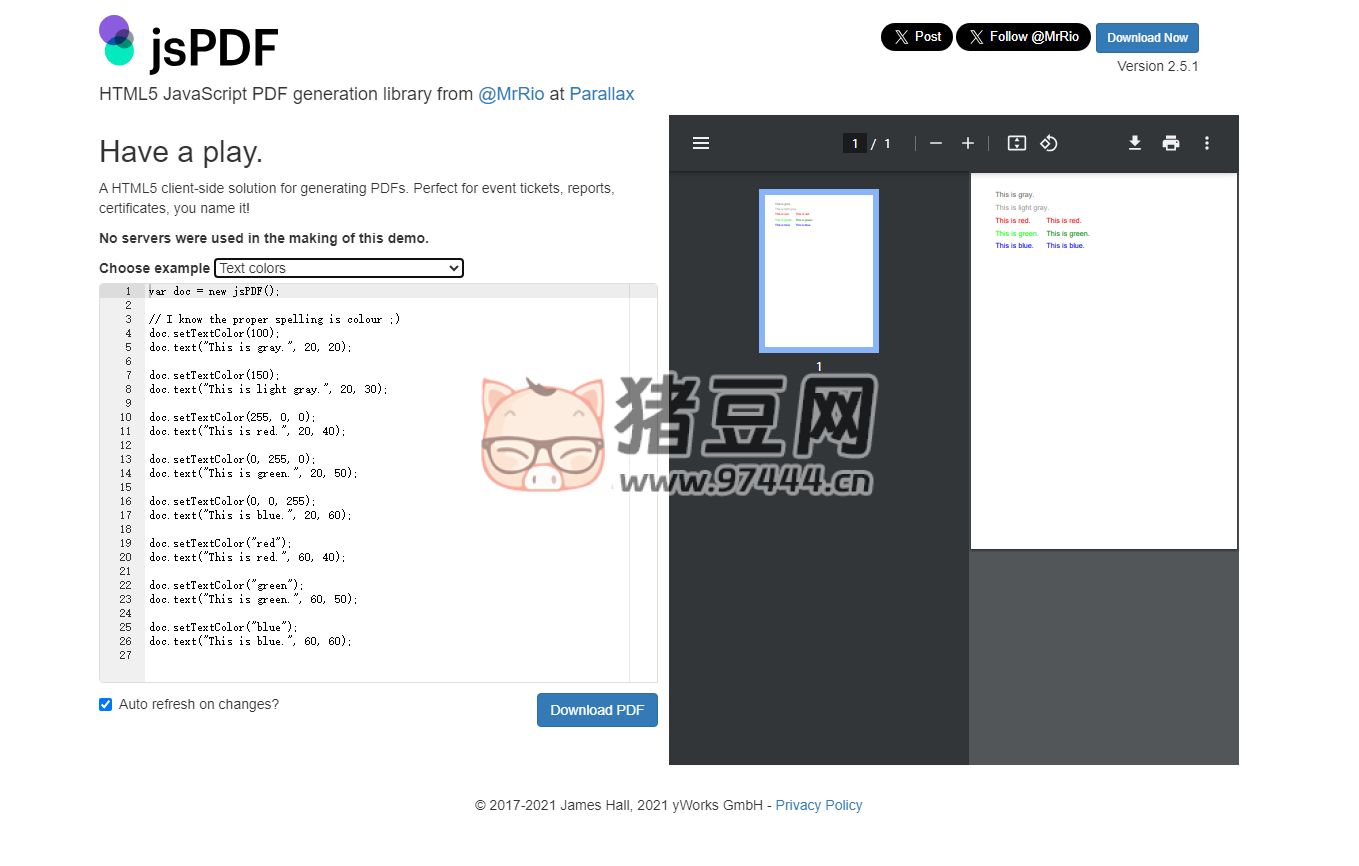Open the Privacy Policy link

click(x=819, y=805)
